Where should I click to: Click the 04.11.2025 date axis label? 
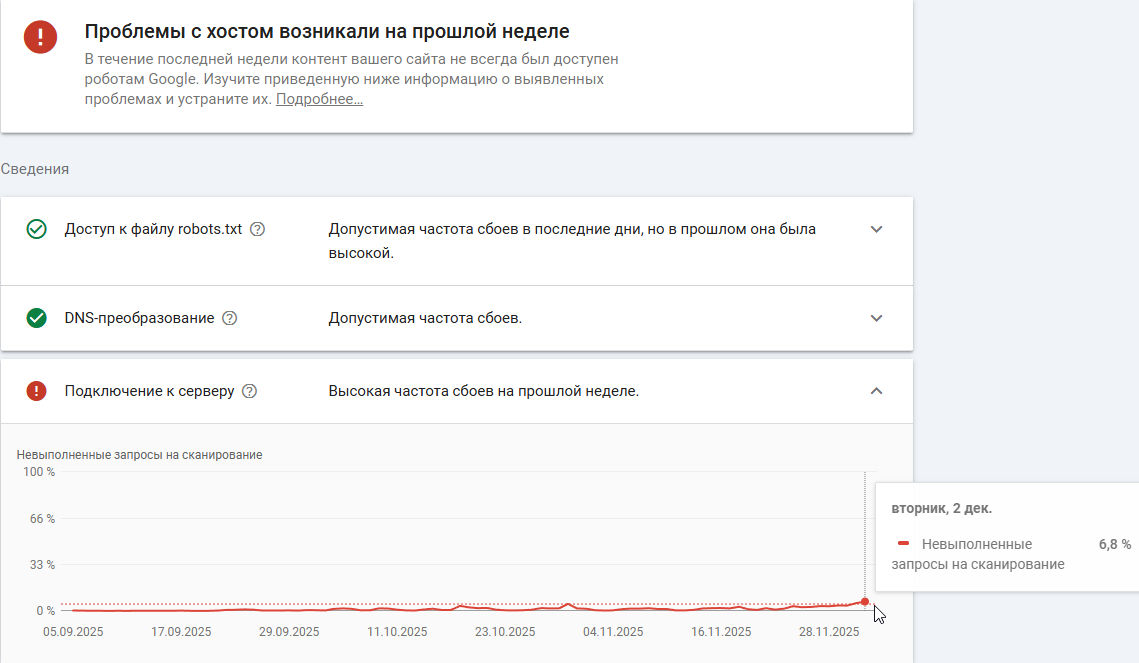coord(613,632)
